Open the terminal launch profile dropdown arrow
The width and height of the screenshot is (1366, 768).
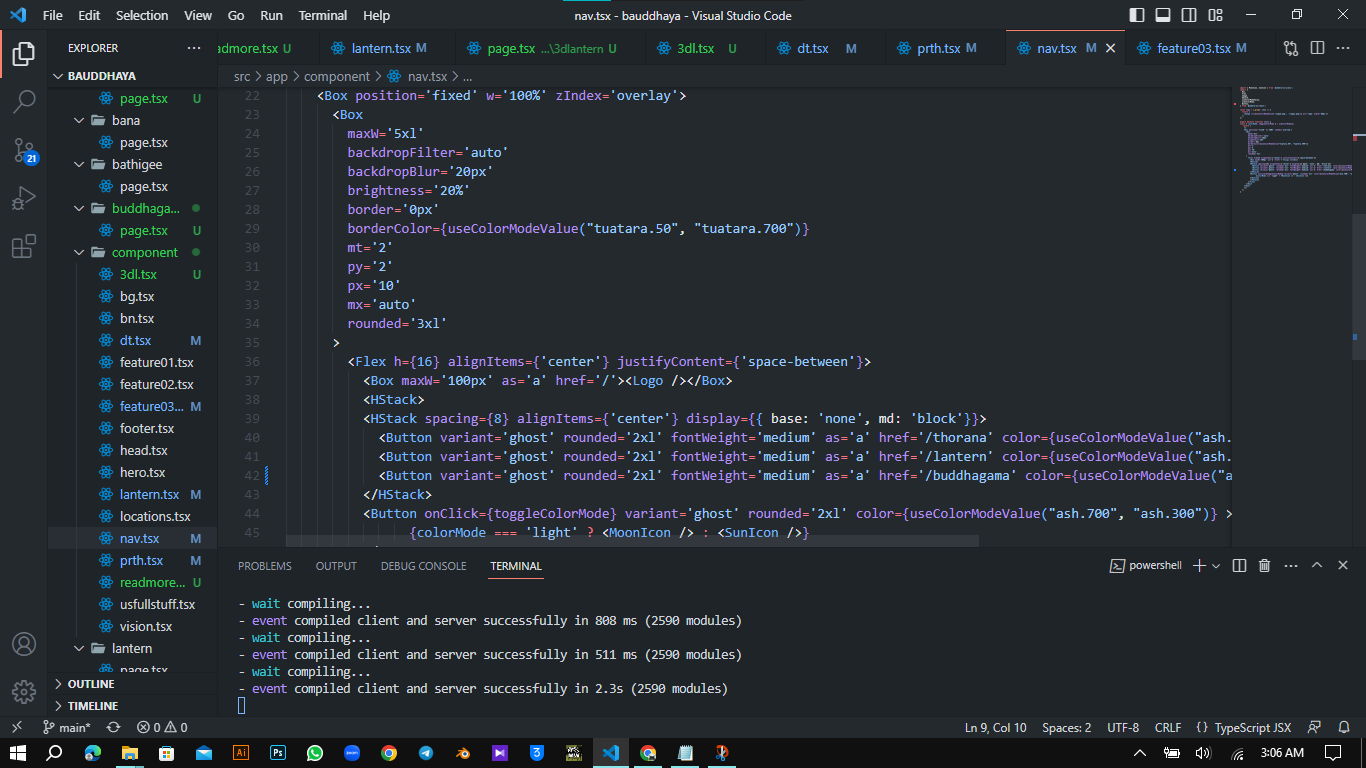click(x=1216, y=566)
